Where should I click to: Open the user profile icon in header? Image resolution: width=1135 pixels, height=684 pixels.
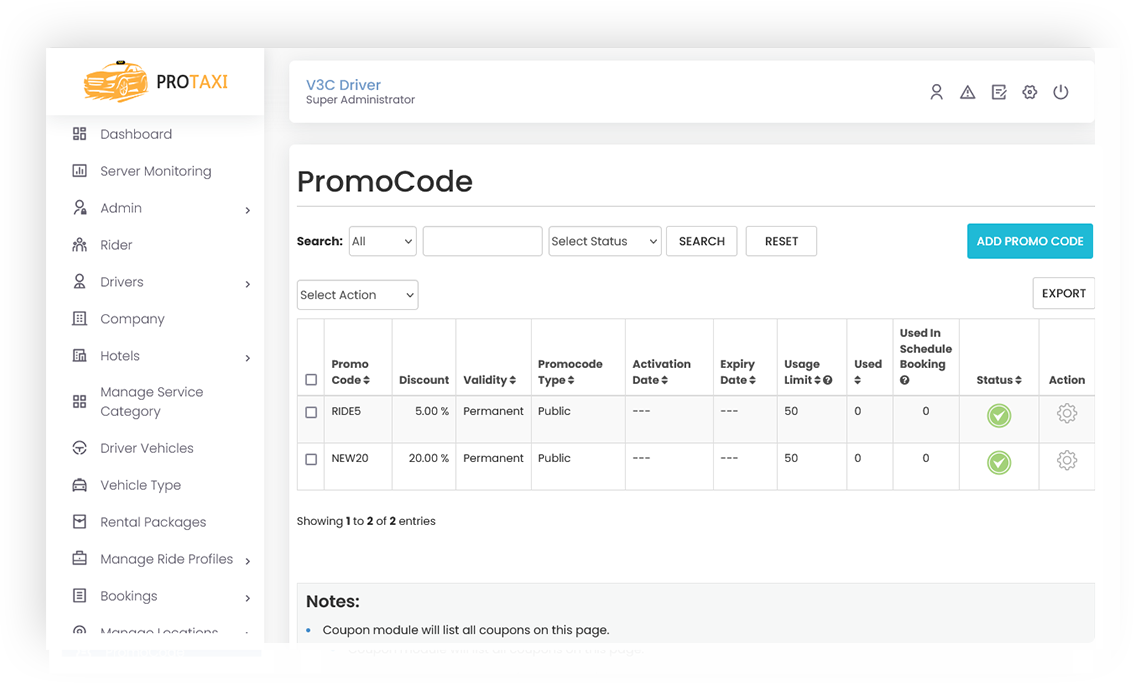[936, 92]
